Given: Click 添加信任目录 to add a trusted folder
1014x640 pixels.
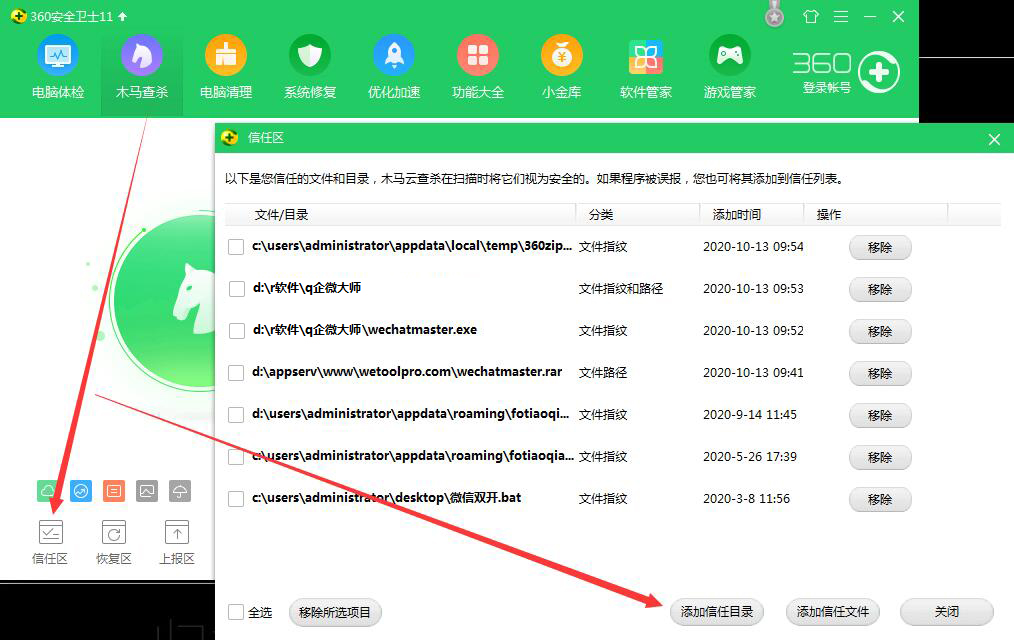Looking at the screenshot, I should [717, 612].
